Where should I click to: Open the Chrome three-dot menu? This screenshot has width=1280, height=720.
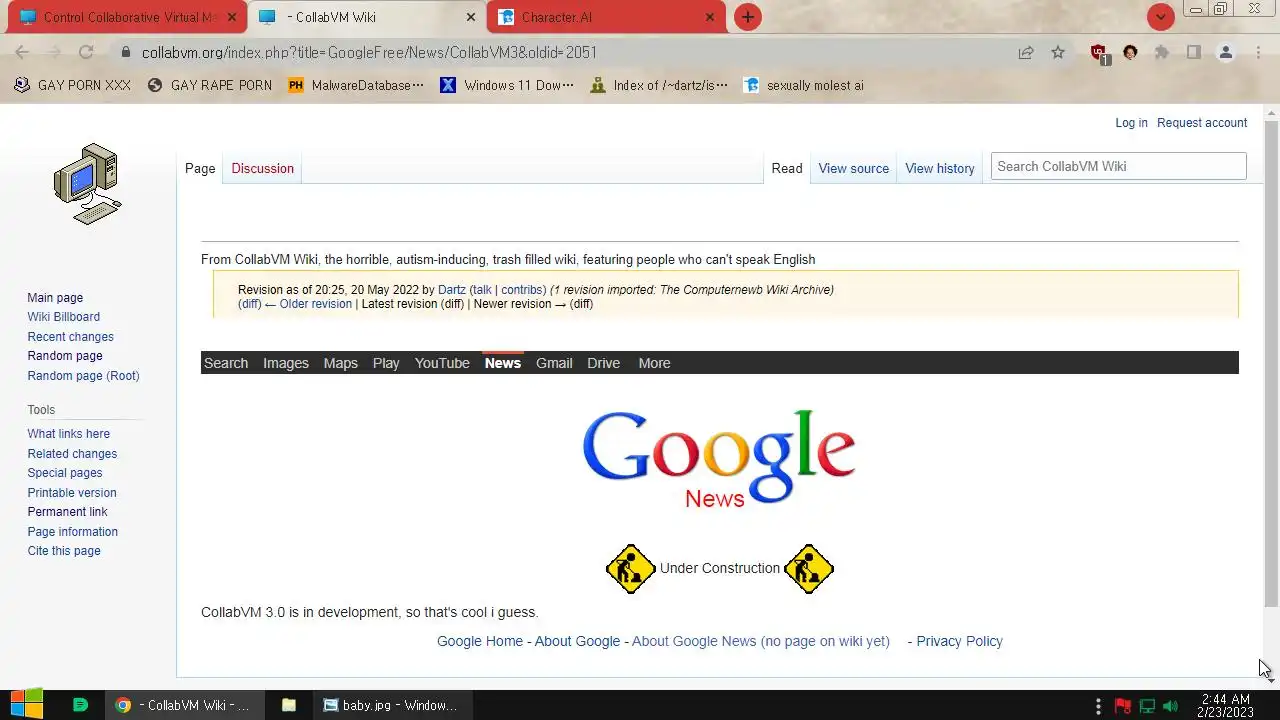(1258, 52)
